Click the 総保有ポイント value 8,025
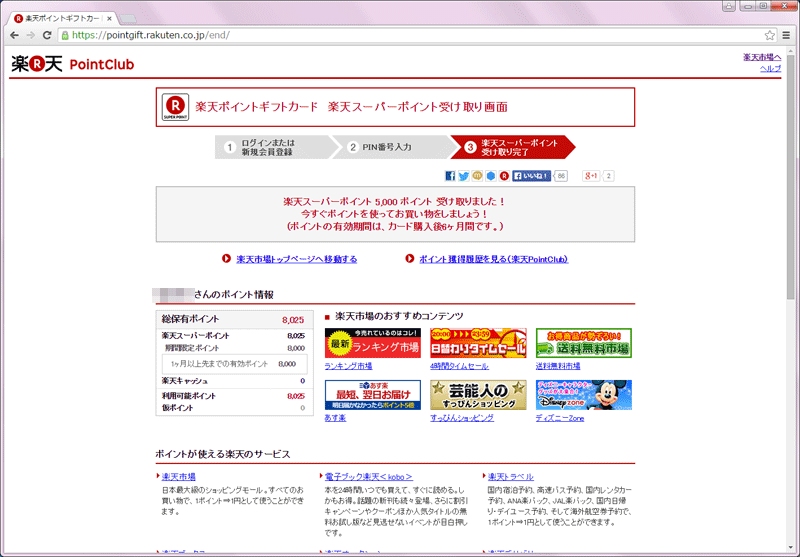The height and width of the screenshot is (557, 800). 293,320
